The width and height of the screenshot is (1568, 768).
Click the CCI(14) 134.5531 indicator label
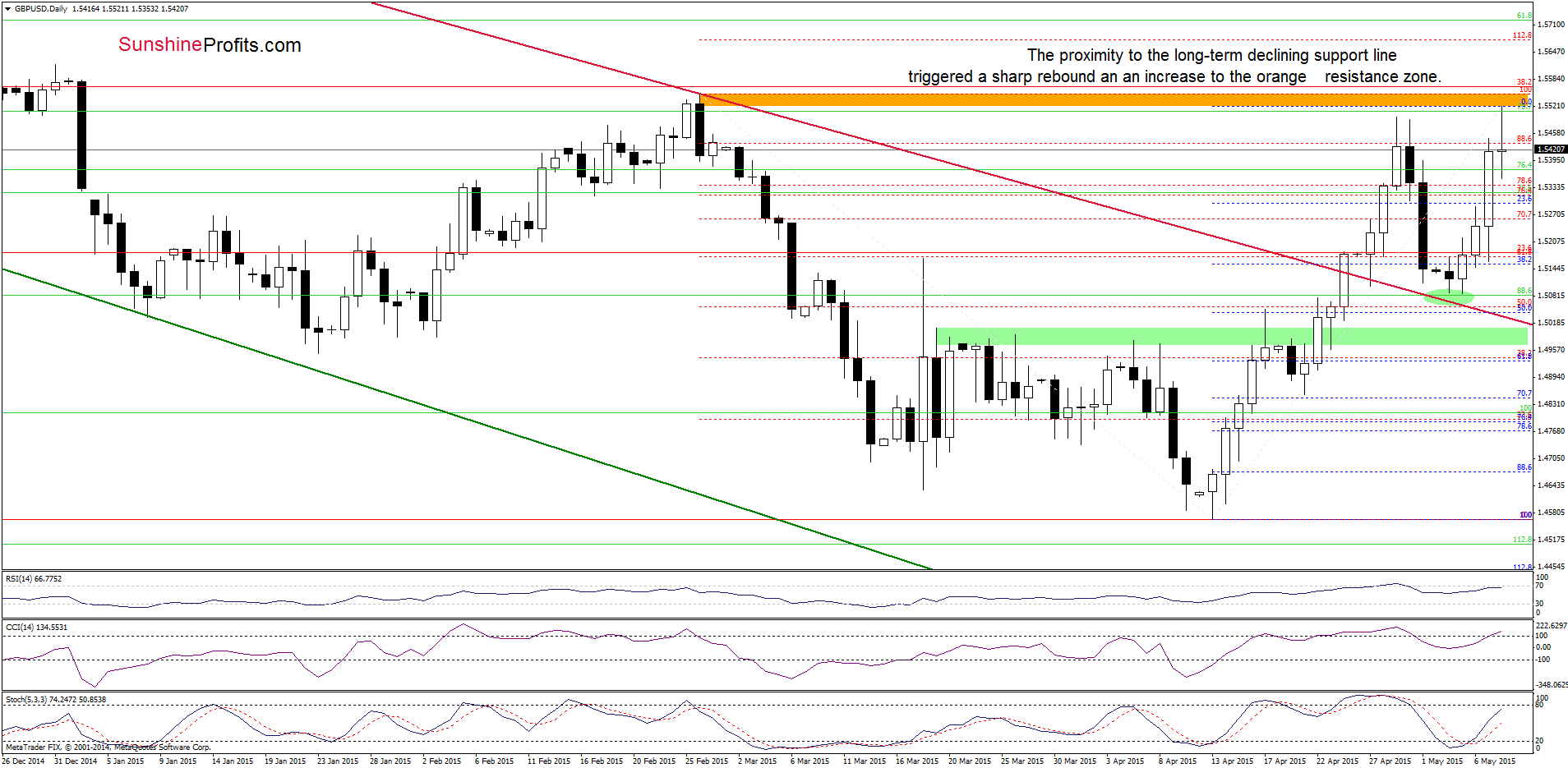coord(36,628)
